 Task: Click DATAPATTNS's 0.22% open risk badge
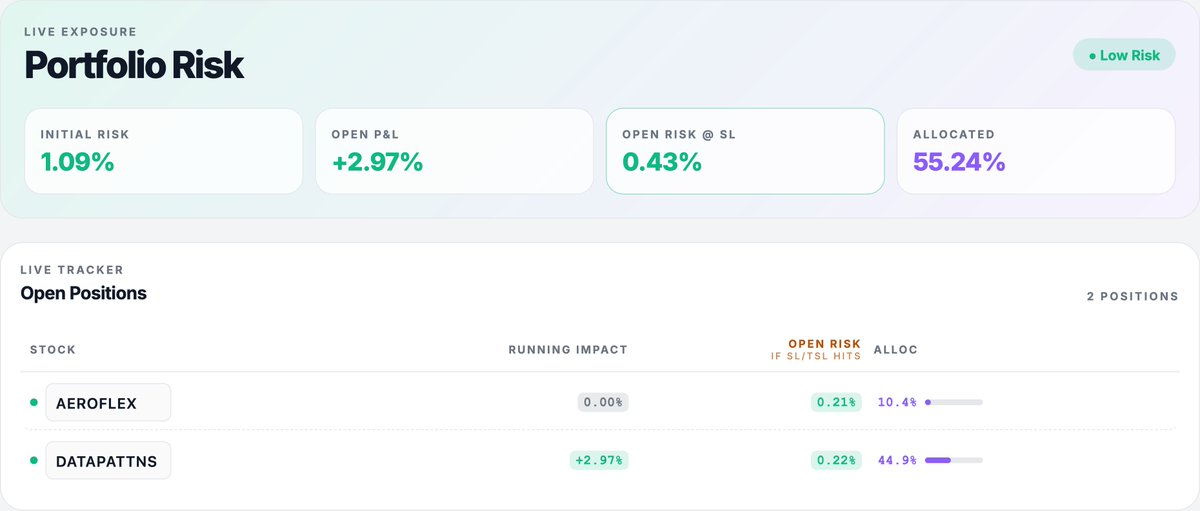(x=836, y=460)
